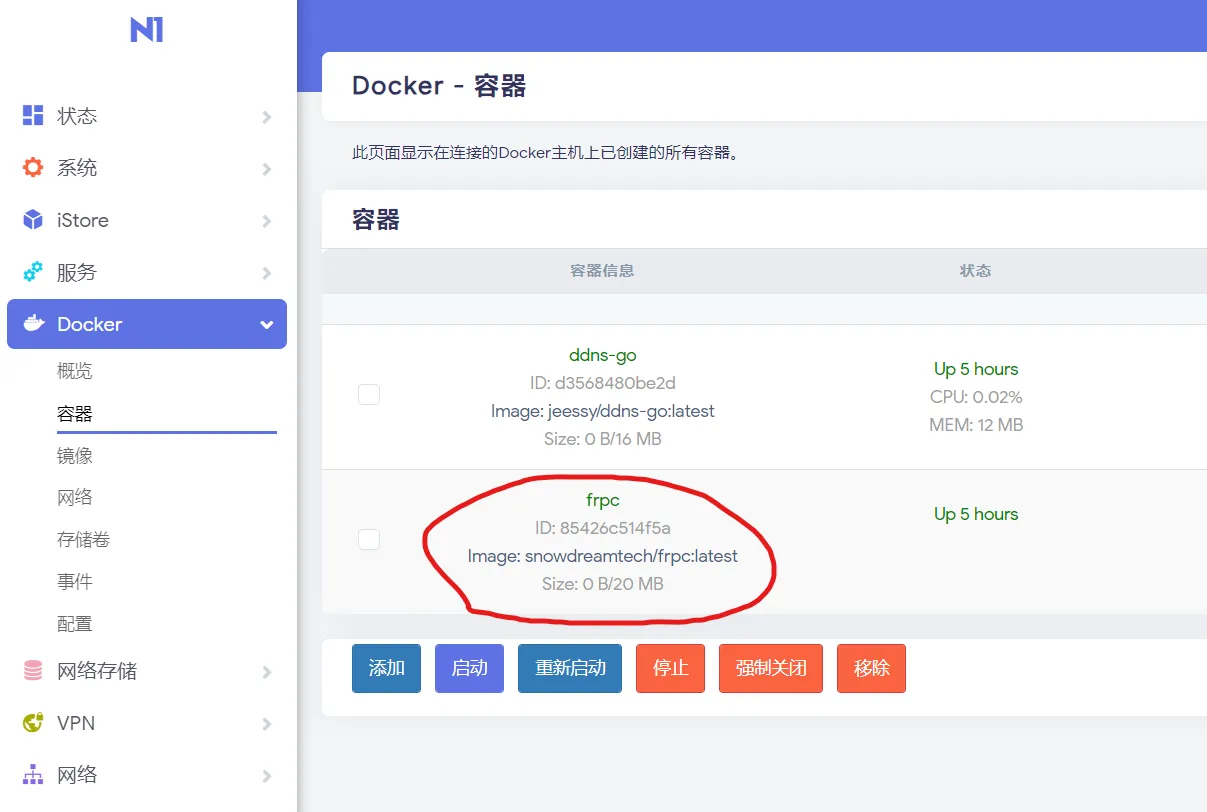Image resolution: width=1207 pixels, height=812 pixels.
Task: Open the frpc container name link
Action: (602, 499)
